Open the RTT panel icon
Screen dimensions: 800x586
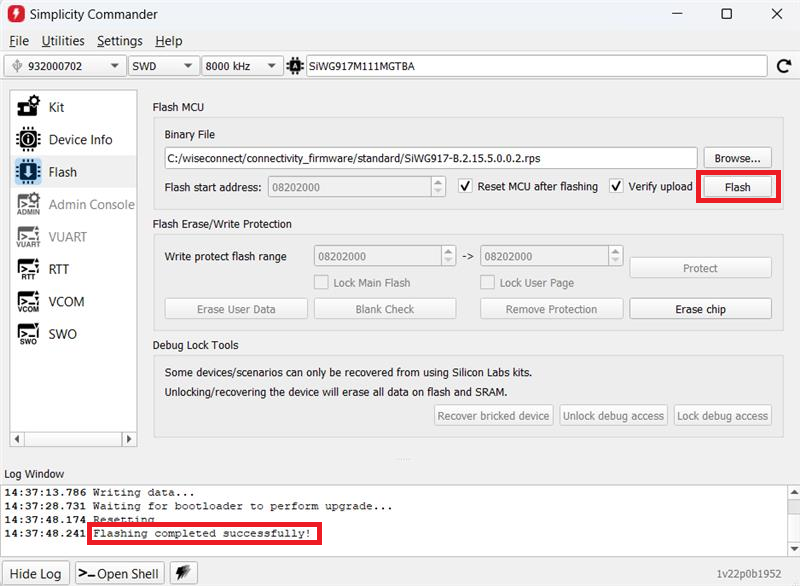(29, 269)
